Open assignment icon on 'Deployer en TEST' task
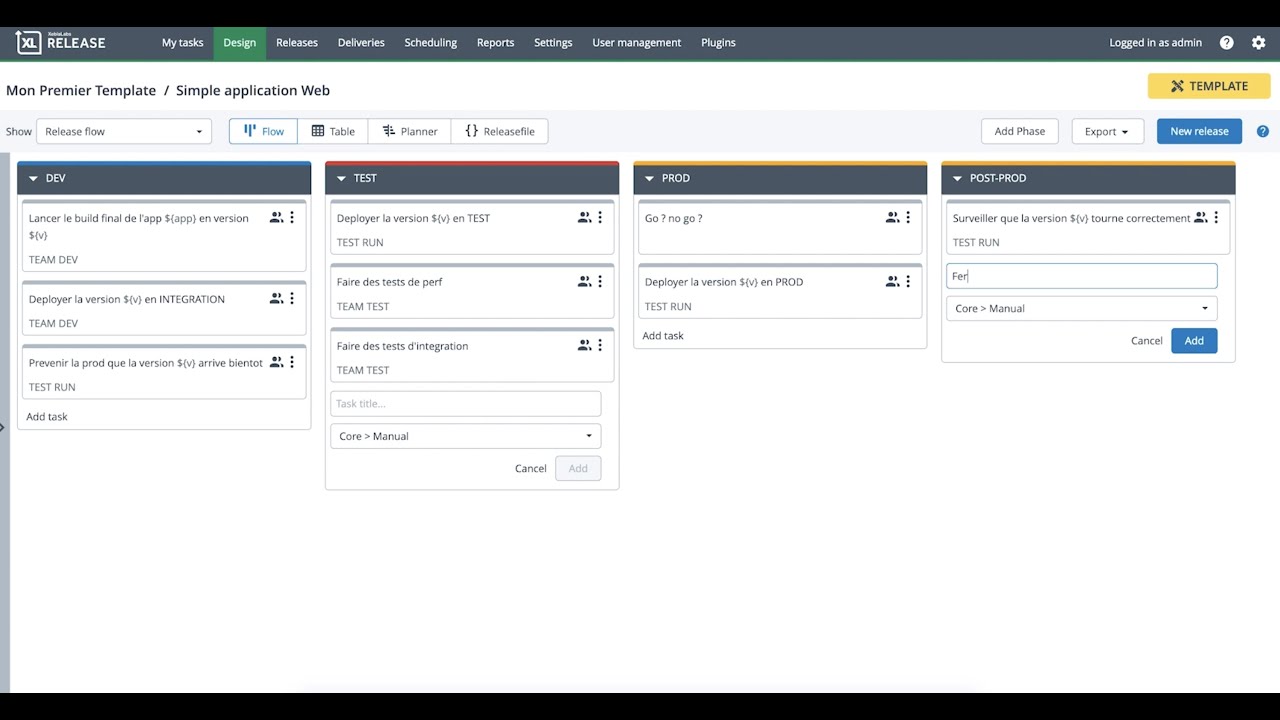This screenshot has width=1280, height=720. pyautogui.click(x=585, y=217)
